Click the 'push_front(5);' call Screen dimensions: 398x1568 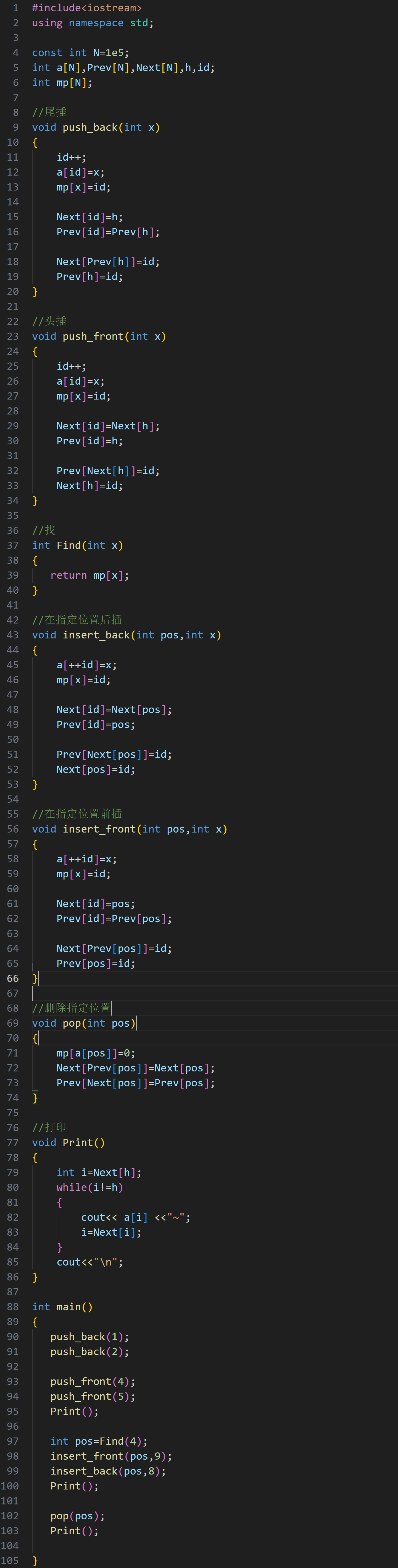point(93,1396)
